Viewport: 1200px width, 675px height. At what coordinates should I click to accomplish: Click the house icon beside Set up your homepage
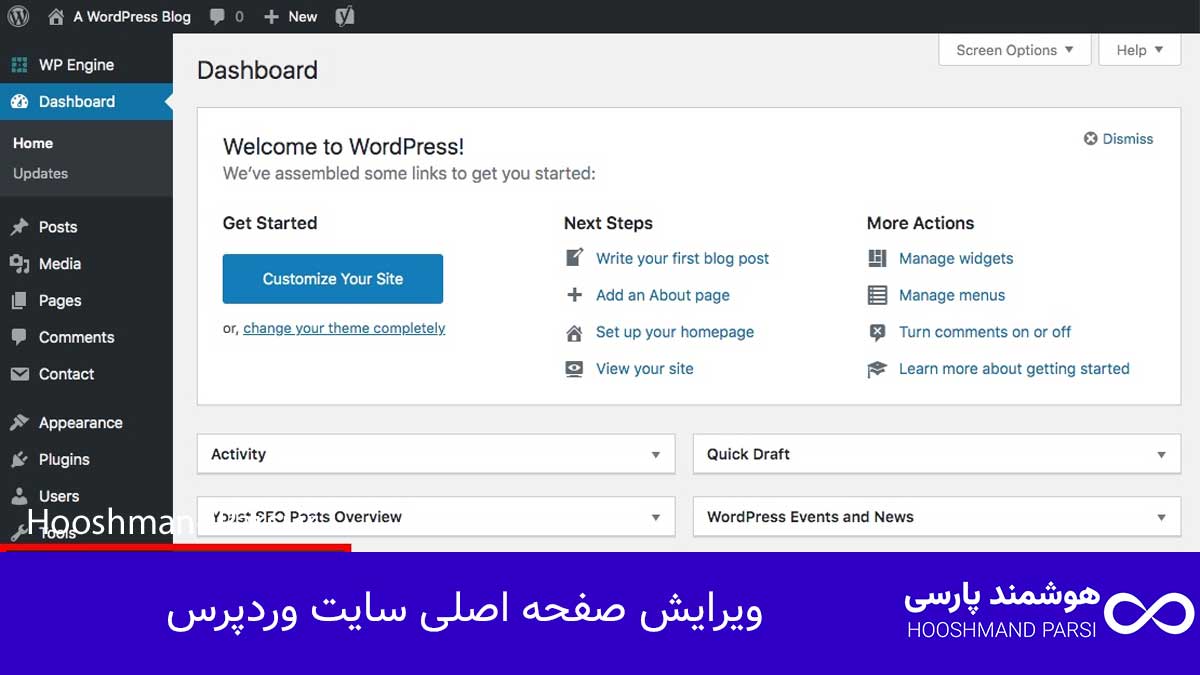coord(574,332)
